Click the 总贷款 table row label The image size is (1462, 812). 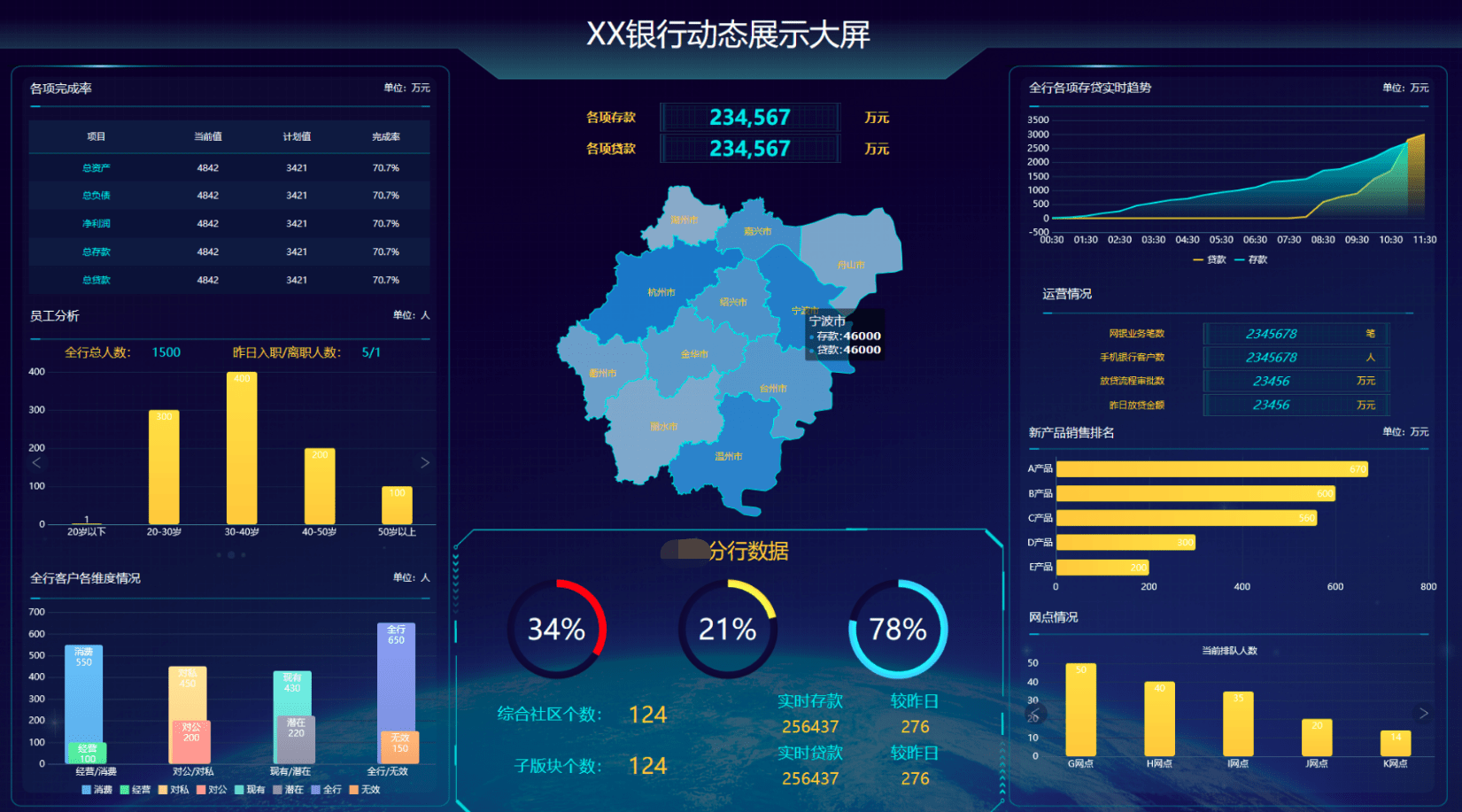[x=97, y=280]
